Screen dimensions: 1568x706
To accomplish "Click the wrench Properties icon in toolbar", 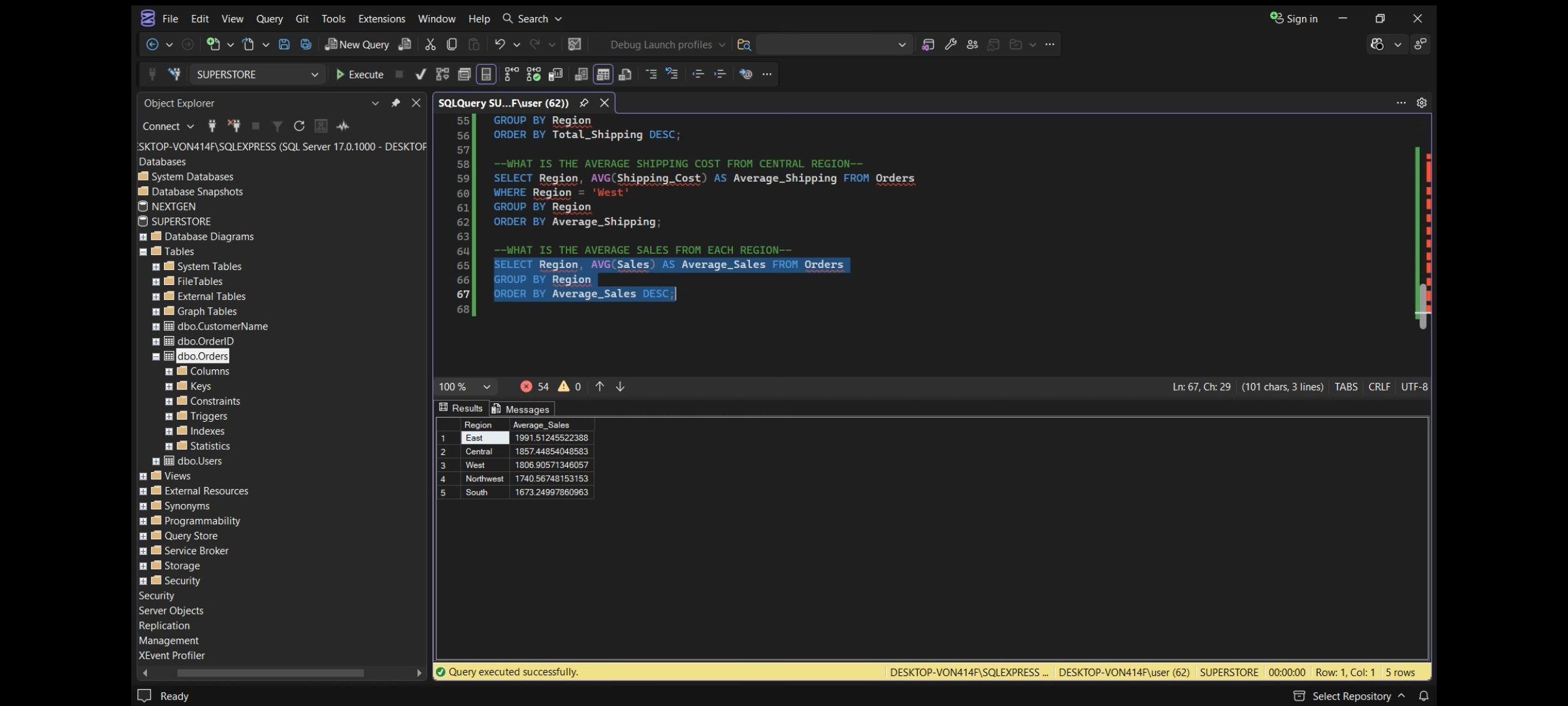I will tap(951, 44).
